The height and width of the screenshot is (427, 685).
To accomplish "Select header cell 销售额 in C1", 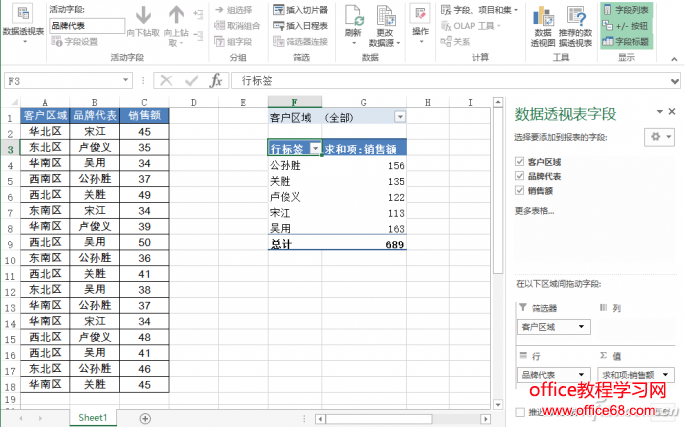I will click(144, 115).
